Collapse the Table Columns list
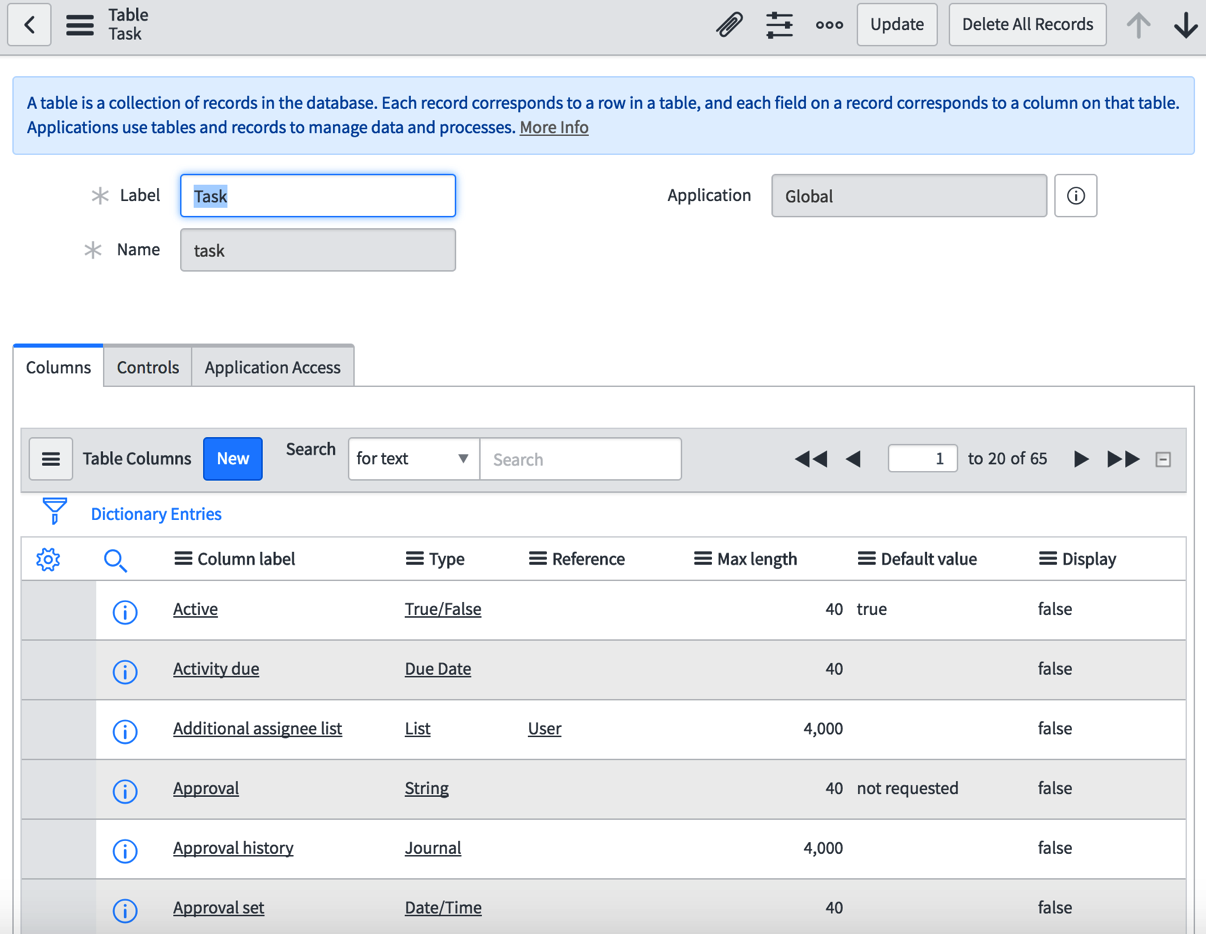 coord(1163,460)
